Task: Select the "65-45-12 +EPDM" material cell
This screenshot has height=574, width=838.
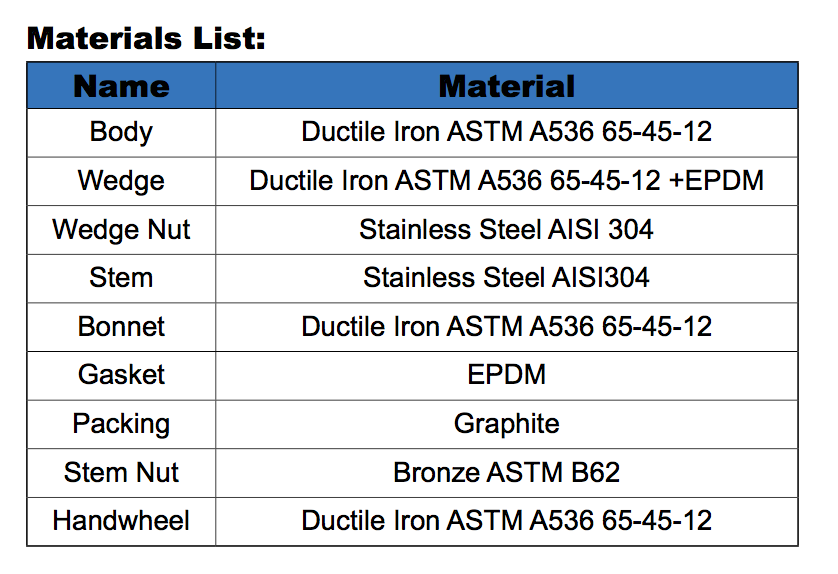Action: tap(506, 181)
